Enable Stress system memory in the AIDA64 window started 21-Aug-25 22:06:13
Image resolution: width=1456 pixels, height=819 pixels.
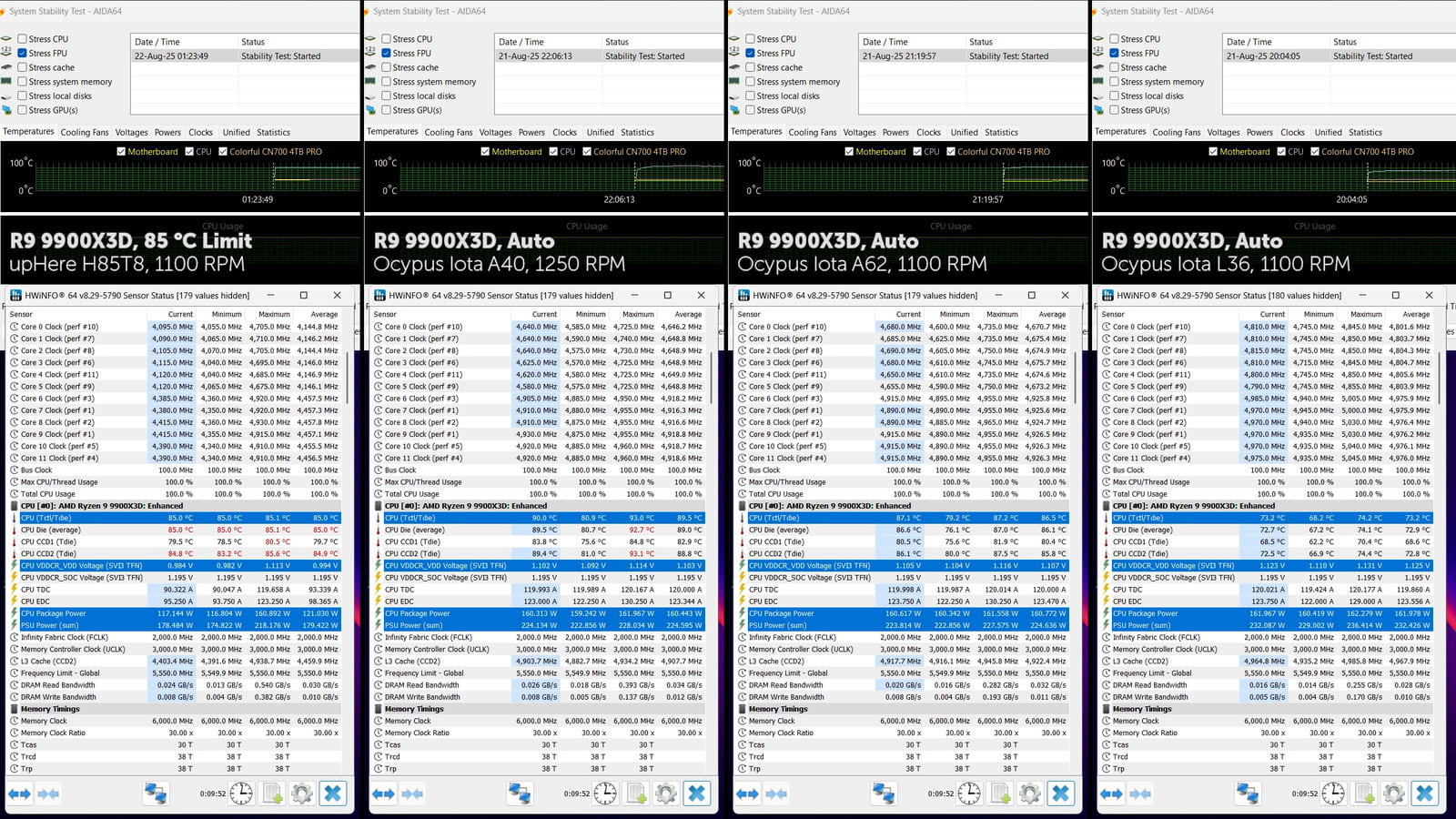pos(386,82)
